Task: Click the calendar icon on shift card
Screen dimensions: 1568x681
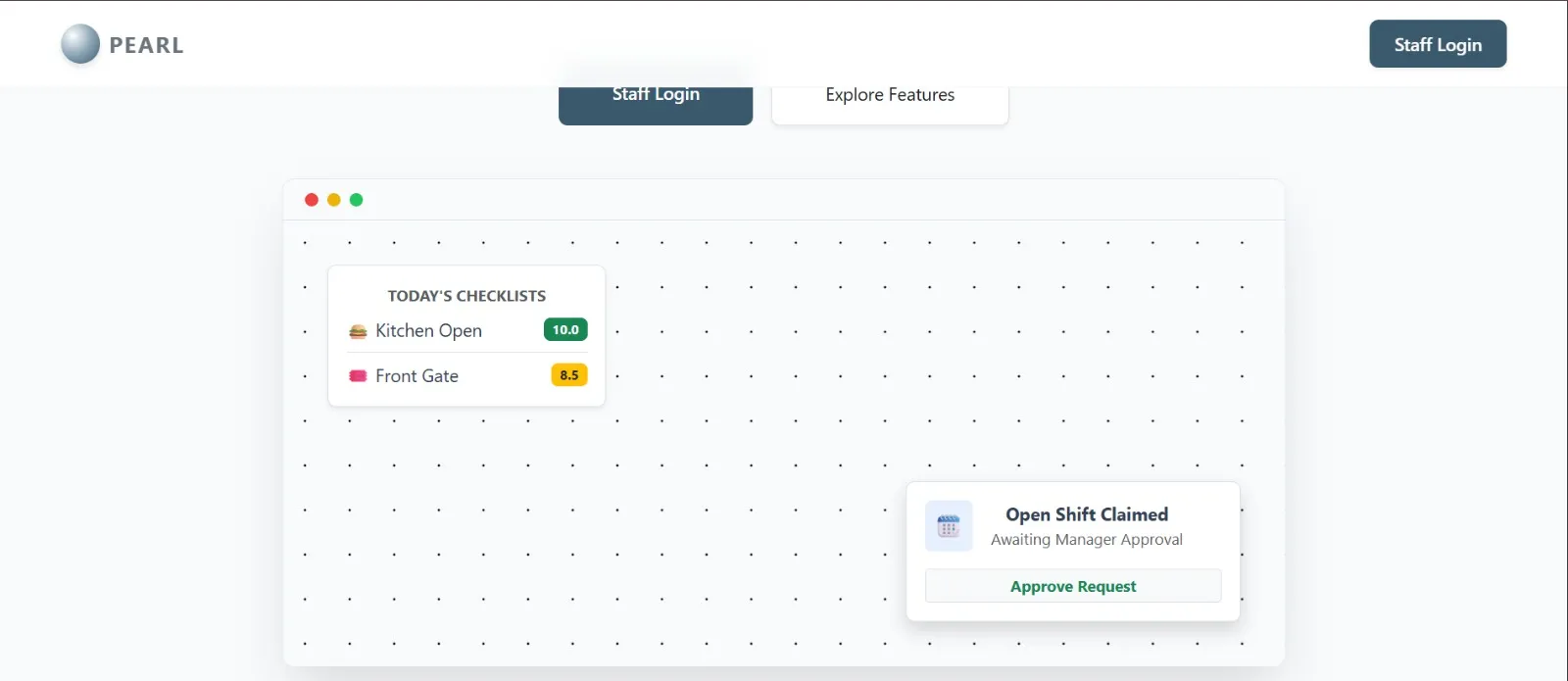Action: click(x=949, y=526)
